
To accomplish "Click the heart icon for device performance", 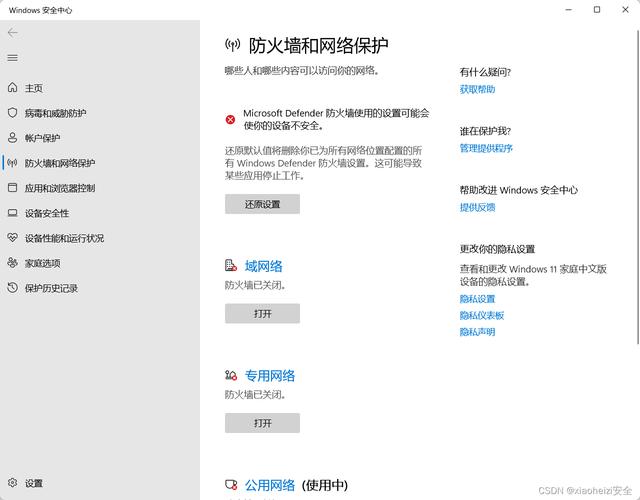I will (x=13, y=238).
